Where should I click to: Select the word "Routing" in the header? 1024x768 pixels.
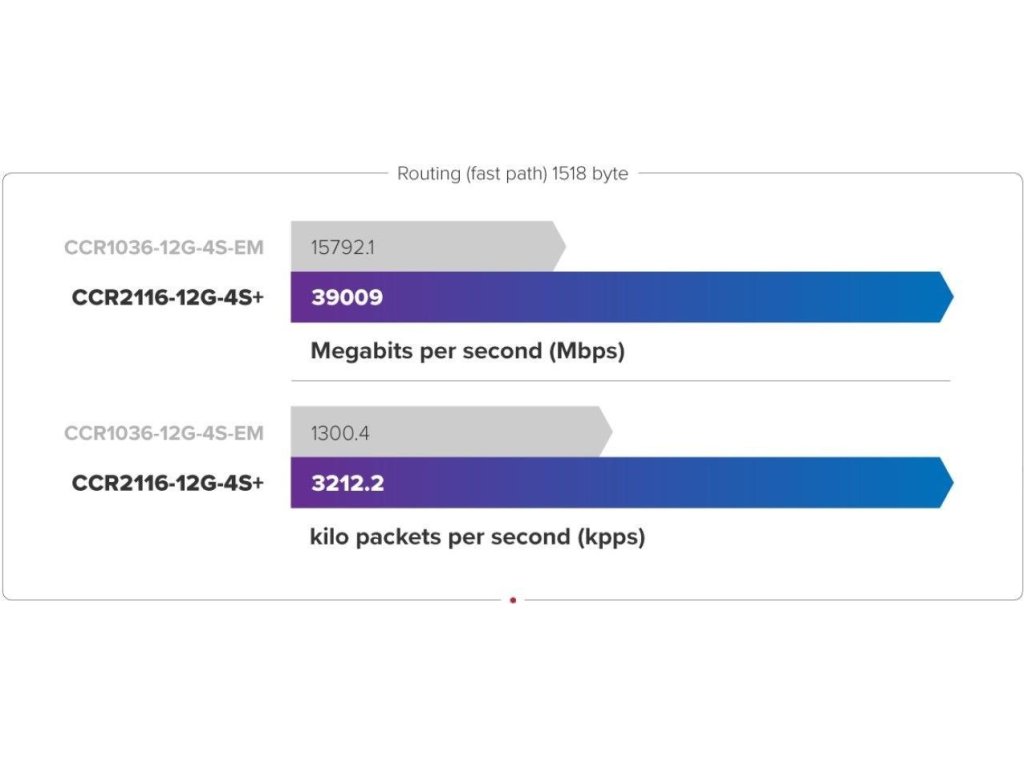click(x=427, y=174)
